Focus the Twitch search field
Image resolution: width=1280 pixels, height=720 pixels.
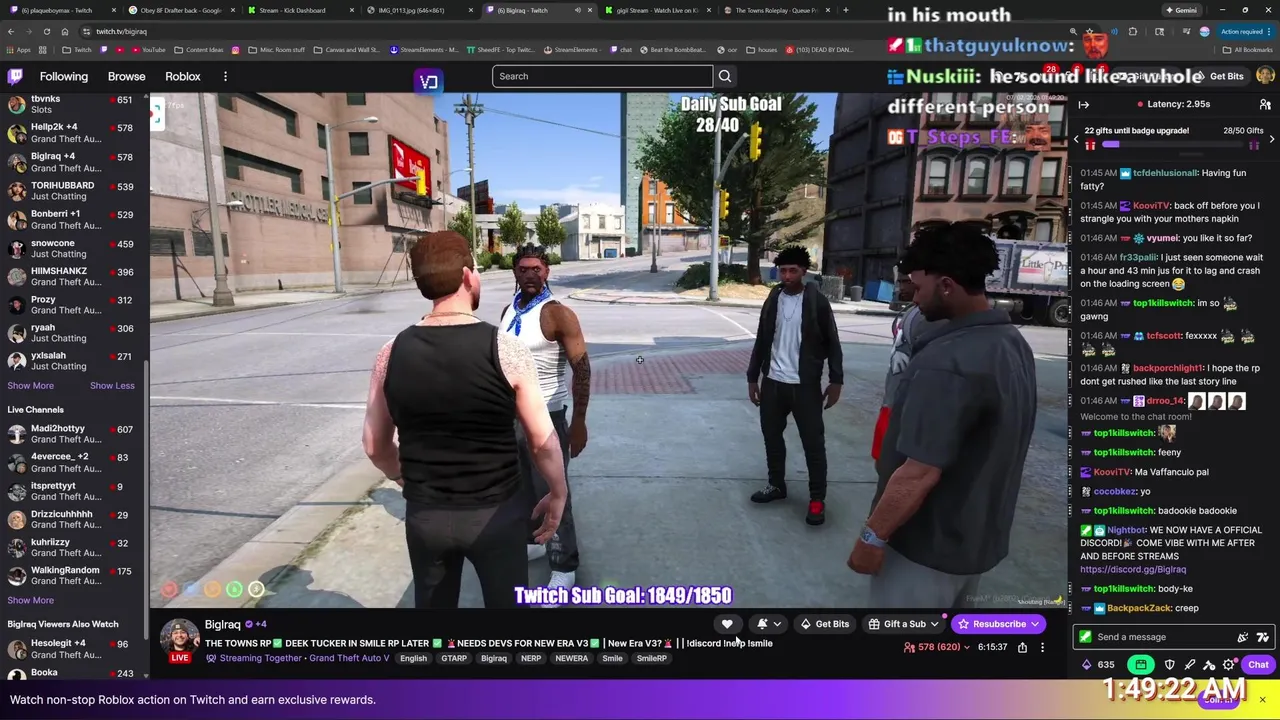click(x=602, y=76)
